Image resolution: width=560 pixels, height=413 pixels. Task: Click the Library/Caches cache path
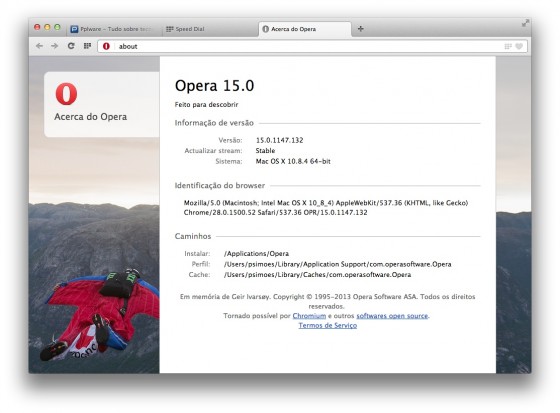[318, 275]
